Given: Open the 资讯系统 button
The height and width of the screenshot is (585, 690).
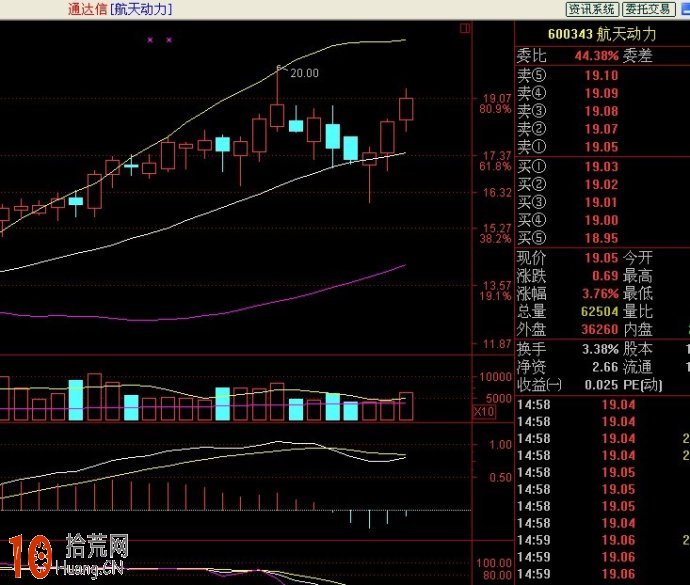Looking at the screenshot, I should click(x=592, y=9).
